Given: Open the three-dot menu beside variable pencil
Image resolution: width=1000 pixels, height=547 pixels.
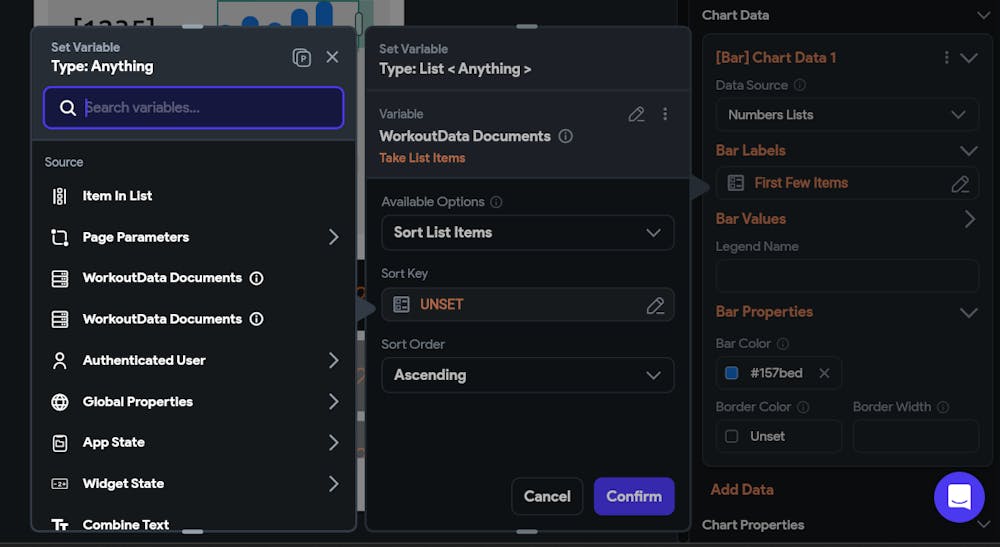Looking at the screenshot, I should tap(665, 115).
